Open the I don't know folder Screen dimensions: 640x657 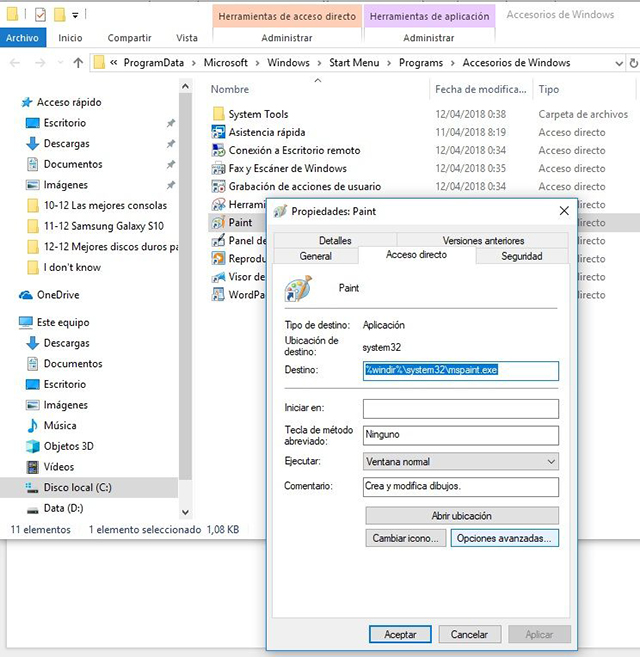72,267
